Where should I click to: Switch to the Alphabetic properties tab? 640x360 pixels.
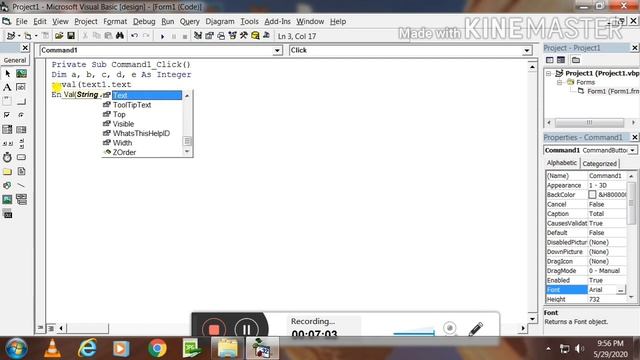[562, 163]
